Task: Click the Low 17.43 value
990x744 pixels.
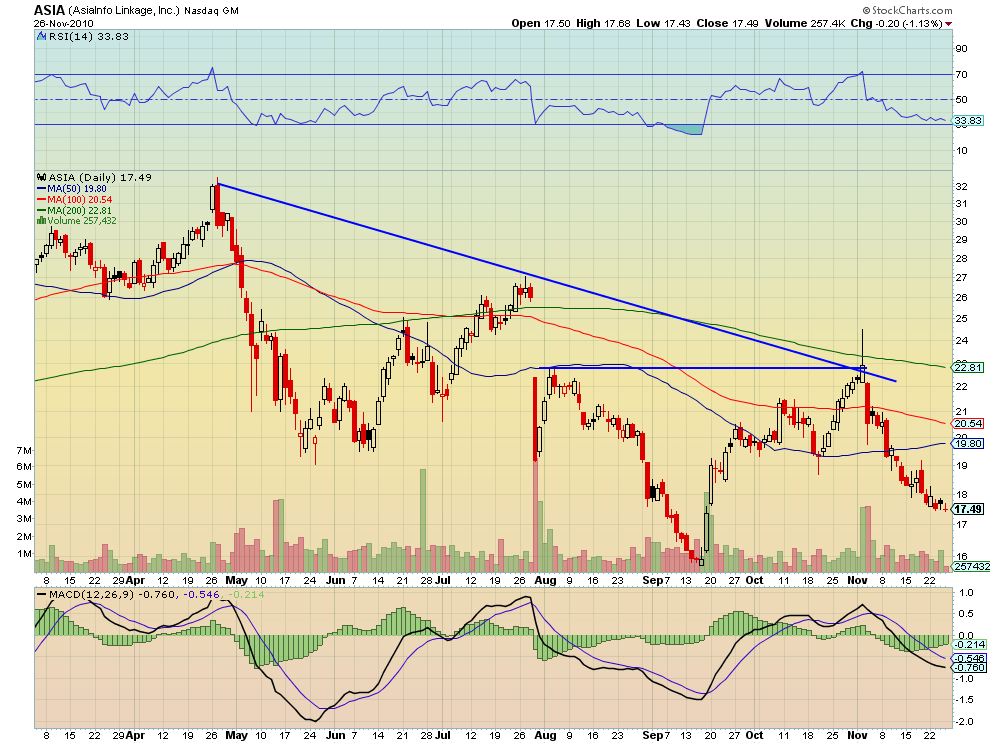Action: click(663, 23)
